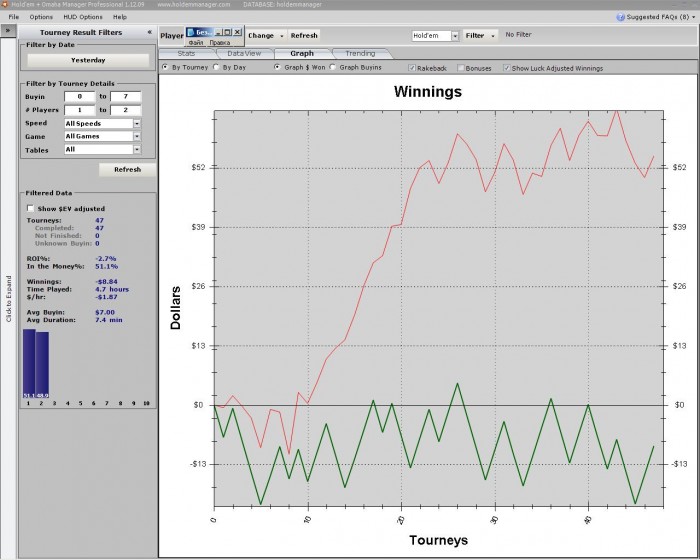Open the Hold'em game type combo box
This screenshot has width=700, height=560.
click(435, 35)
